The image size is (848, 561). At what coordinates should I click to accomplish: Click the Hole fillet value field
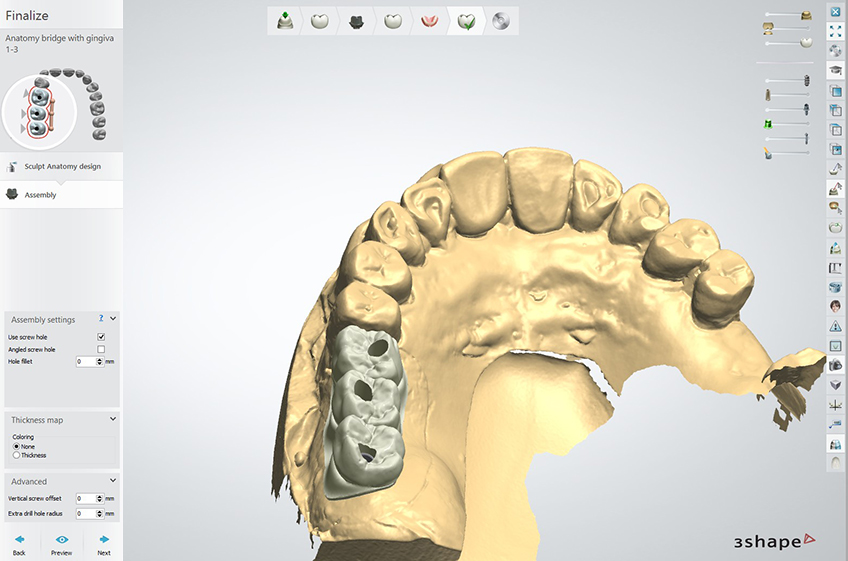pos(86,361)
